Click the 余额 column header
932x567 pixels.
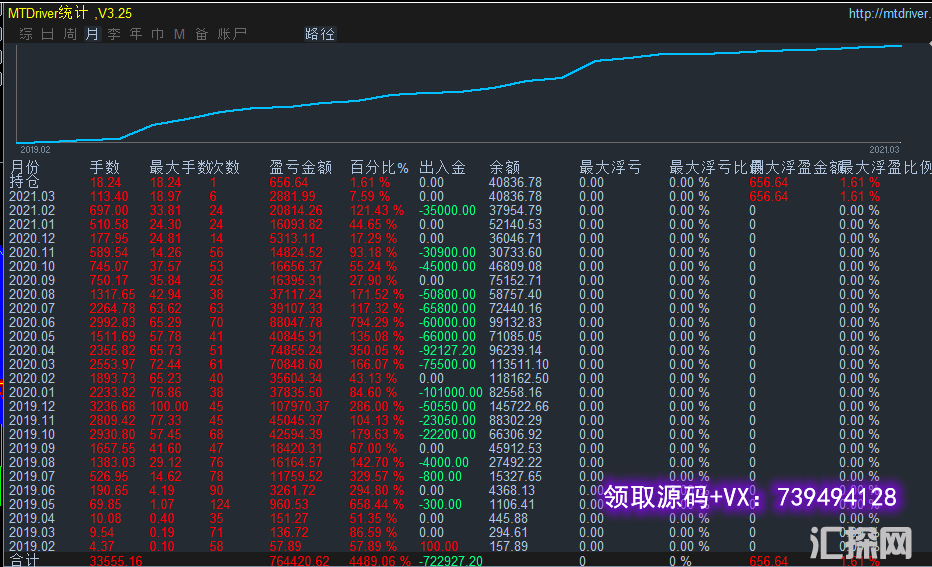click(505, 167)
